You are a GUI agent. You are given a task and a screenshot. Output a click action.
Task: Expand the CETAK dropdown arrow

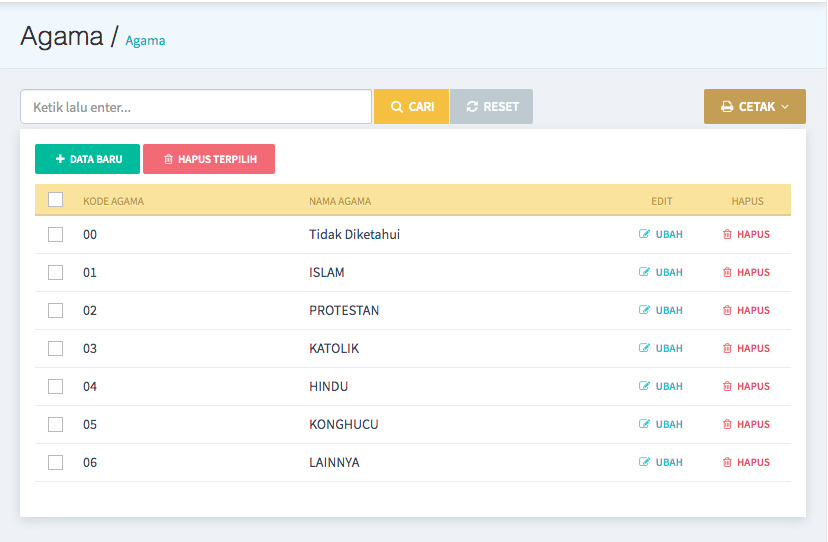(785, 107)
